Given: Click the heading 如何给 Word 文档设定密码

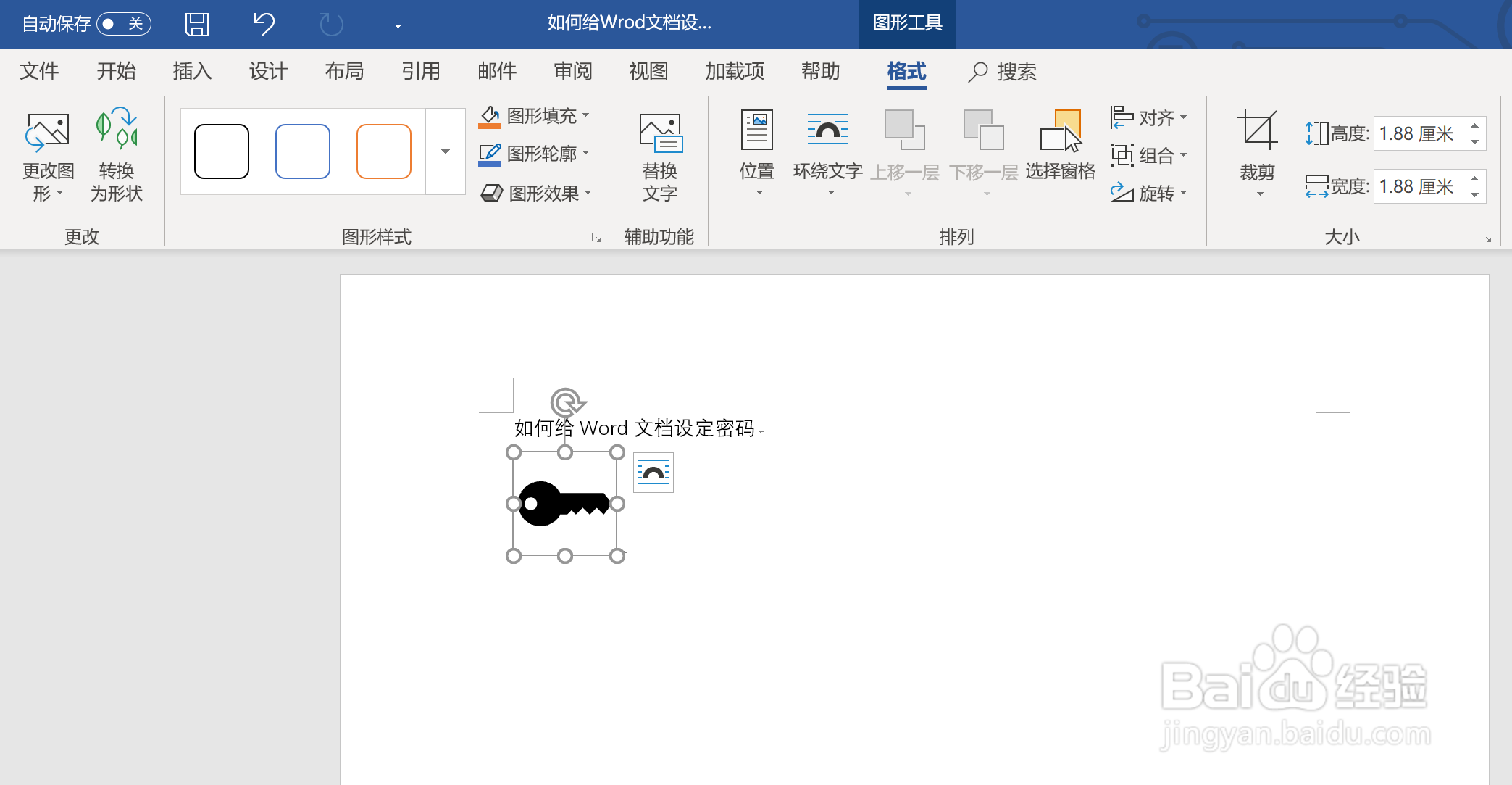Looking at the screenshot, I should point(635,428).
